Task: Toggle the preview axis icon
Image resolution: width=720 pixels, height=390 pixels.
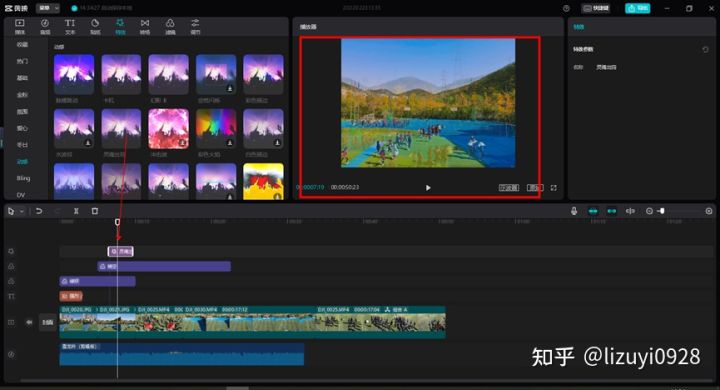Action: click(x=630, y=211)
